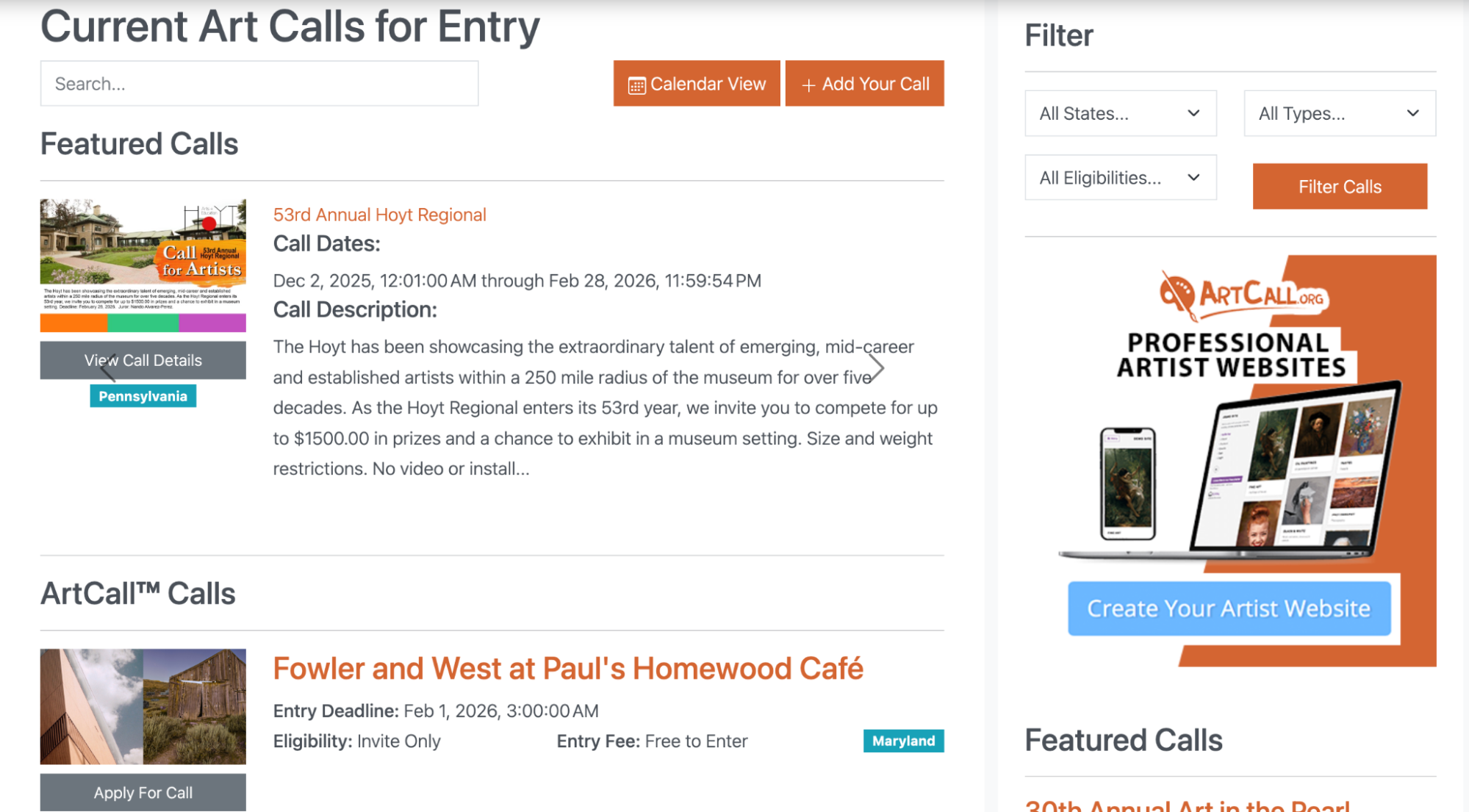Click the right carousel arrow on Featured Calls
The width and height of the screenshot is (1469, 812).
875,368
